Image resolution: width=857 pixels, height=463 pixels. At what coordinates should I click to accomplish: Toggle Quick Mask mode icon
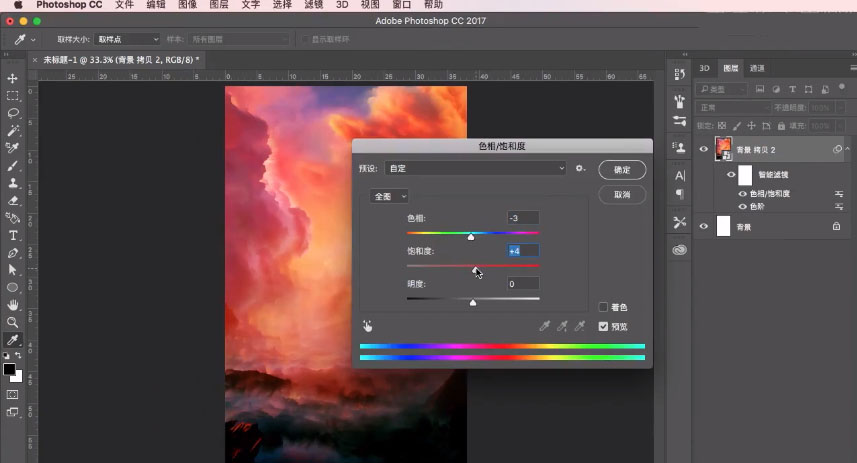coord(13,395)
